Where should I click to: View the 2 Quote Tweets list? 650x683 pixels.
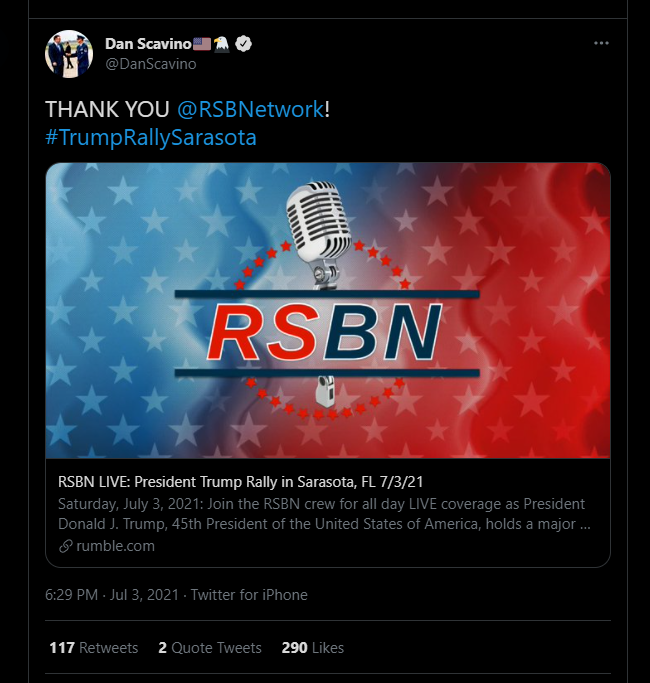coord(210,648)
